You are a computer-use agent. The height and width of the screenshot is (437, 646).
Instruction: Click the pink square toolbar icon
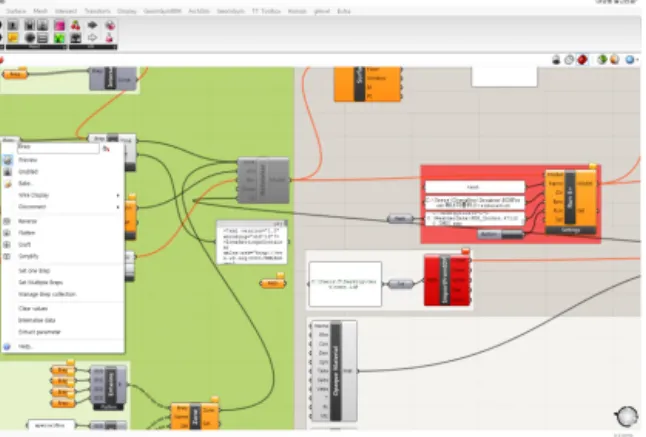pos(59,26)
